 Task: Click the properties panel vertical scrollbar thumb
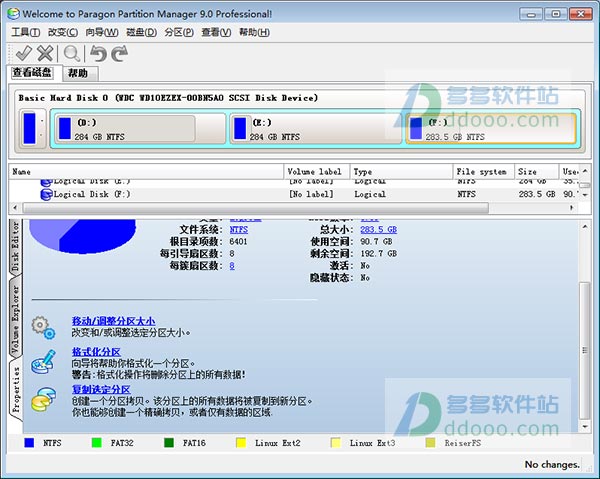(x=585, y=350)
